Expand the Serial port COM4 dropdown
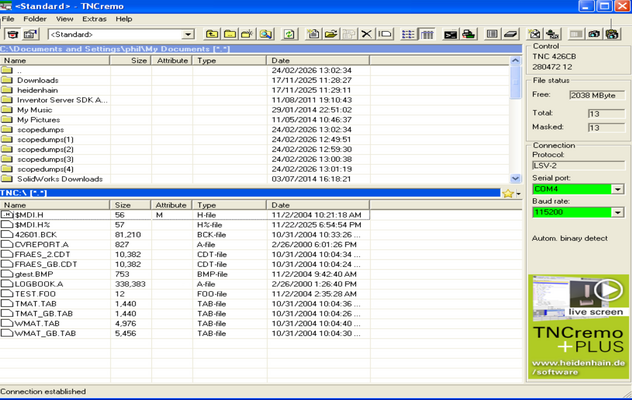This screenshot has width=632, height=400. pyautogui.click(x=617, y=189)
